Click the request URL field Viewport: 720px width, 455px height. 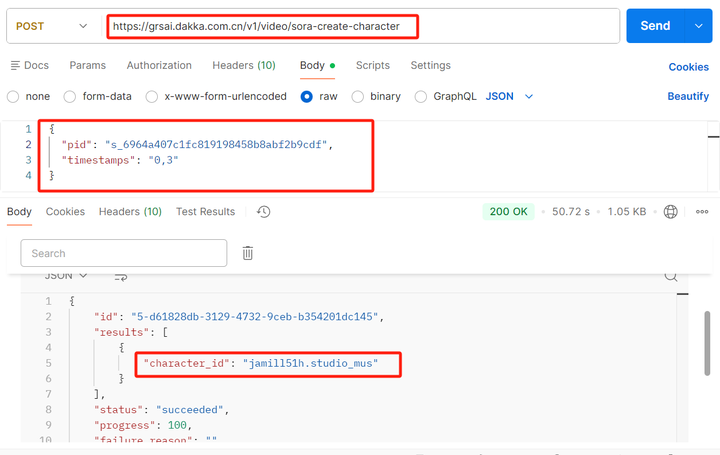click(360, 26)
